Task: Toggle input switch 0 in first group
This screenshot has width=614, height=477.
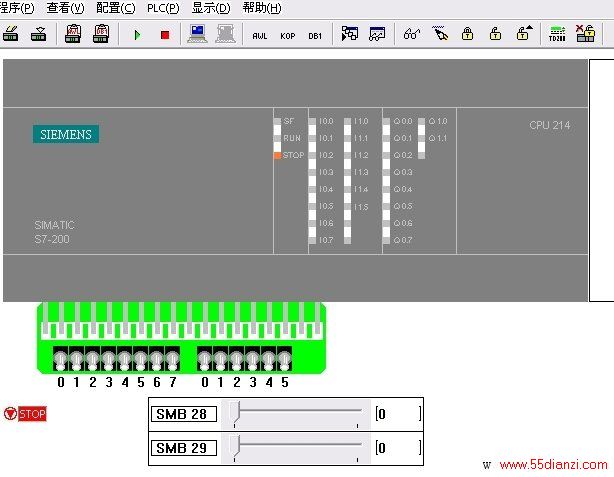Action: click(x=60, y=359)
